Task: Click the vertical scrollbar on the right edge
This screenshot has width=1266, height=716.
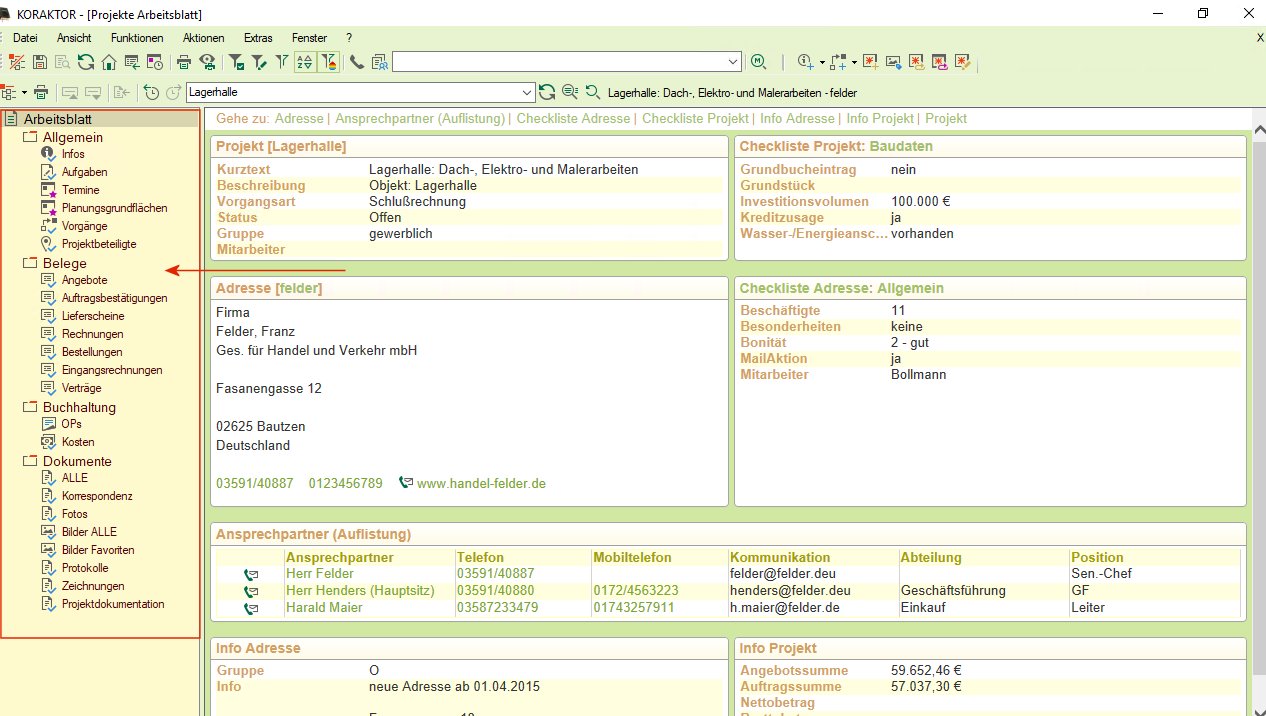Action: [1257, 400]
